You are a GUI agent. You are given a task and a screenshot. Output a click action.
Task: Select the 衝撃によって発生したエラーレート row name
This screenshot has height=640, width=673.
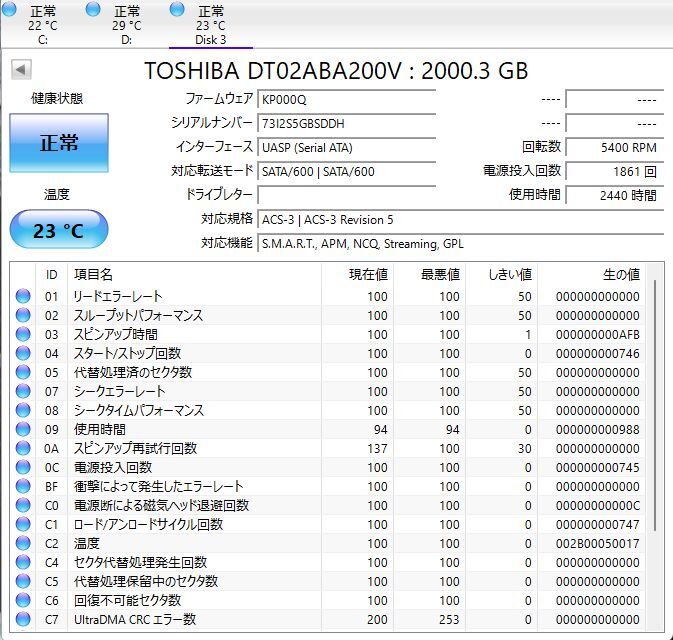coord(158,486)
